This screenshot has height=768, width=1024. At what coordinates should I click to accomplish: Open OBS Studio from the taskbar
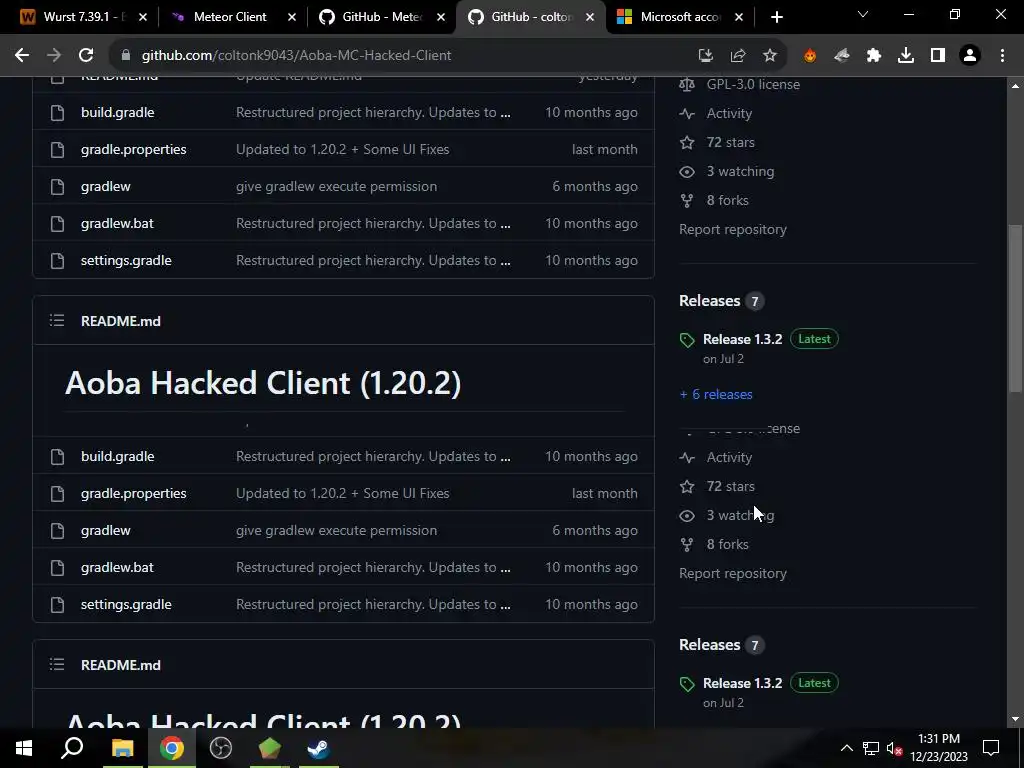pyautogui.click(x=221, y=748)
